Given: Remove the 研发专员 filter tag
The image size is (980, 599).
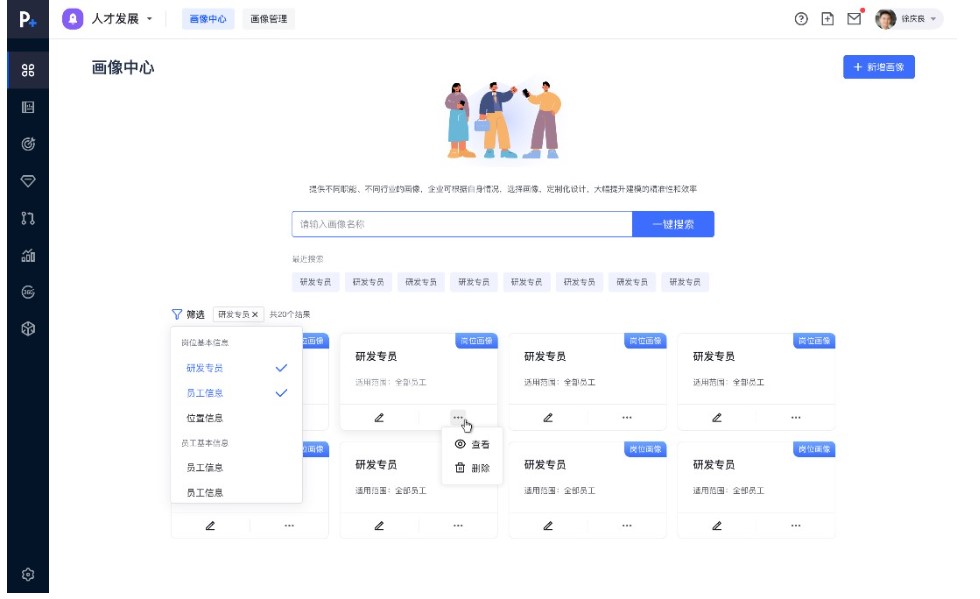Looking at the screenshot, I should (255, 314).
